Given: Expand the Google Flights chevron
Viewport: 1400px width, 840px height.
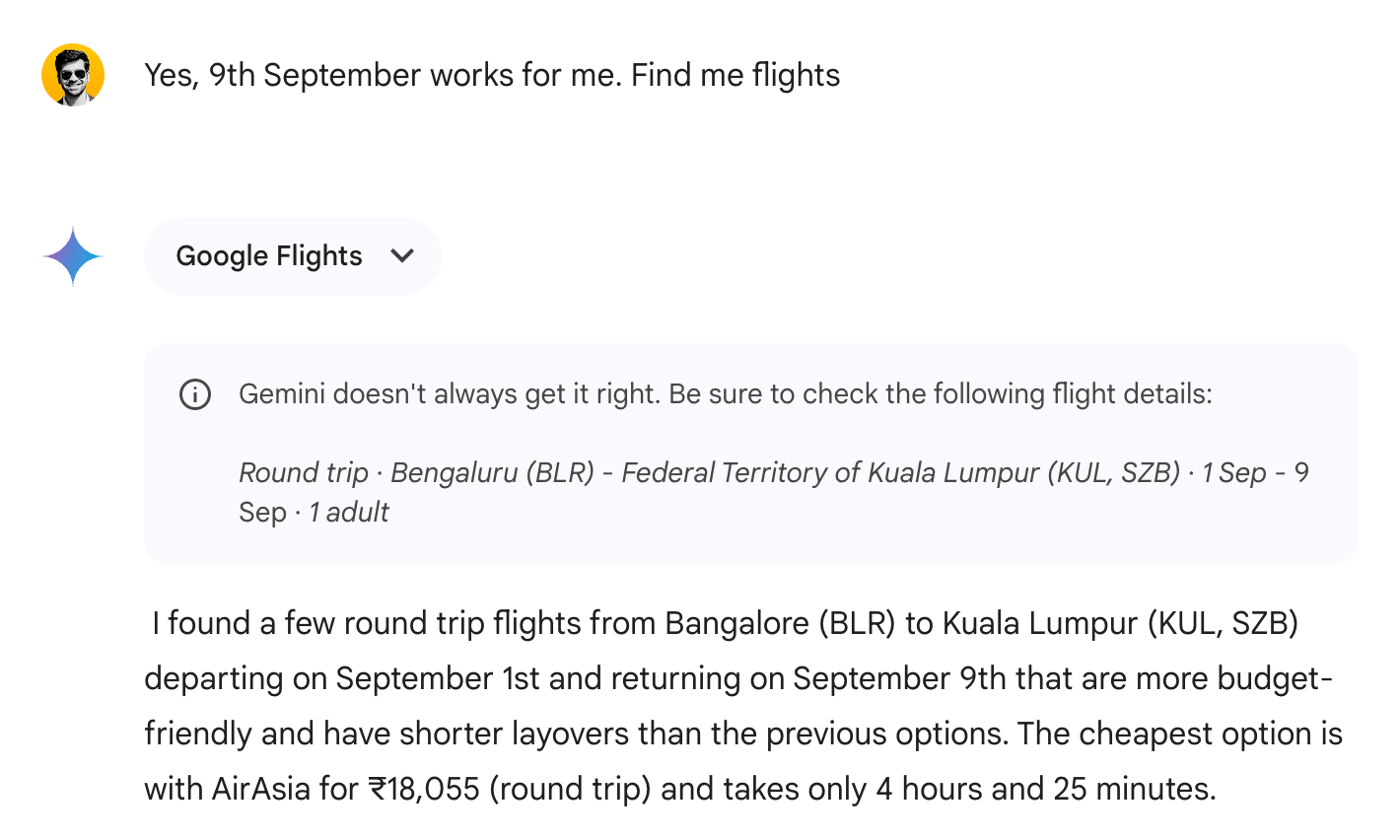Looking at the screenshot, I should [402, 256].
